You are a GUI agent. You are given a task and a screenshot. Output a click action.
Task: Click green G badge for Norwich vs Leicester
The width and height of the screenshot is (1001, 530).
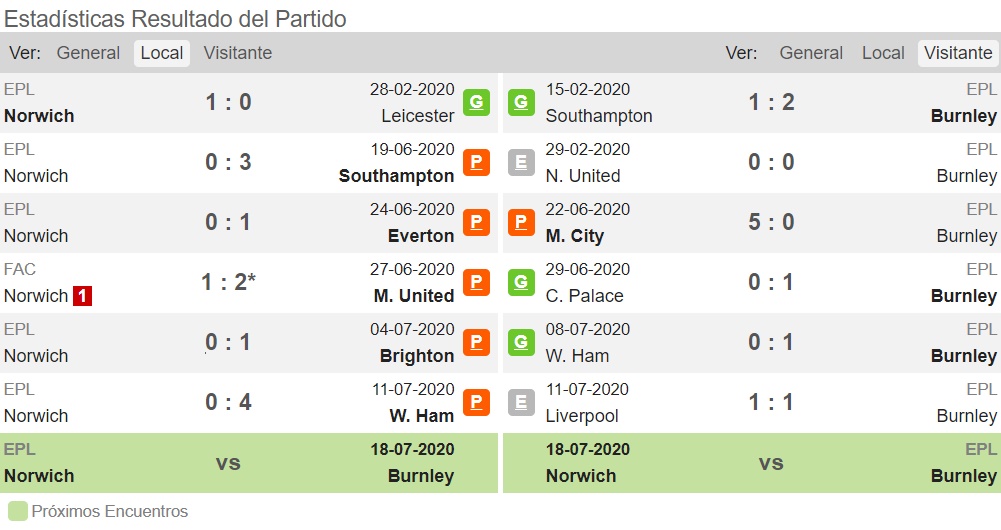[x=476, y=102]
